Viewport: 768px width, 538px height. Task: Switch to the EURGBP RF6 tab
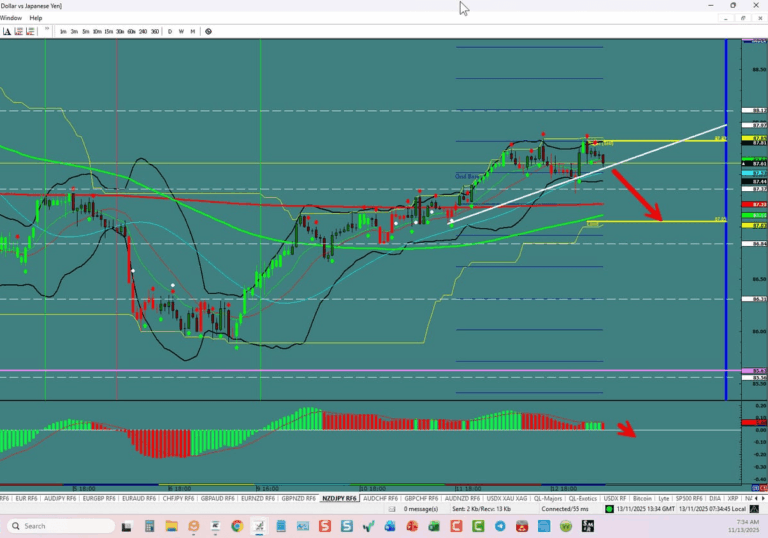pos(99,498)
